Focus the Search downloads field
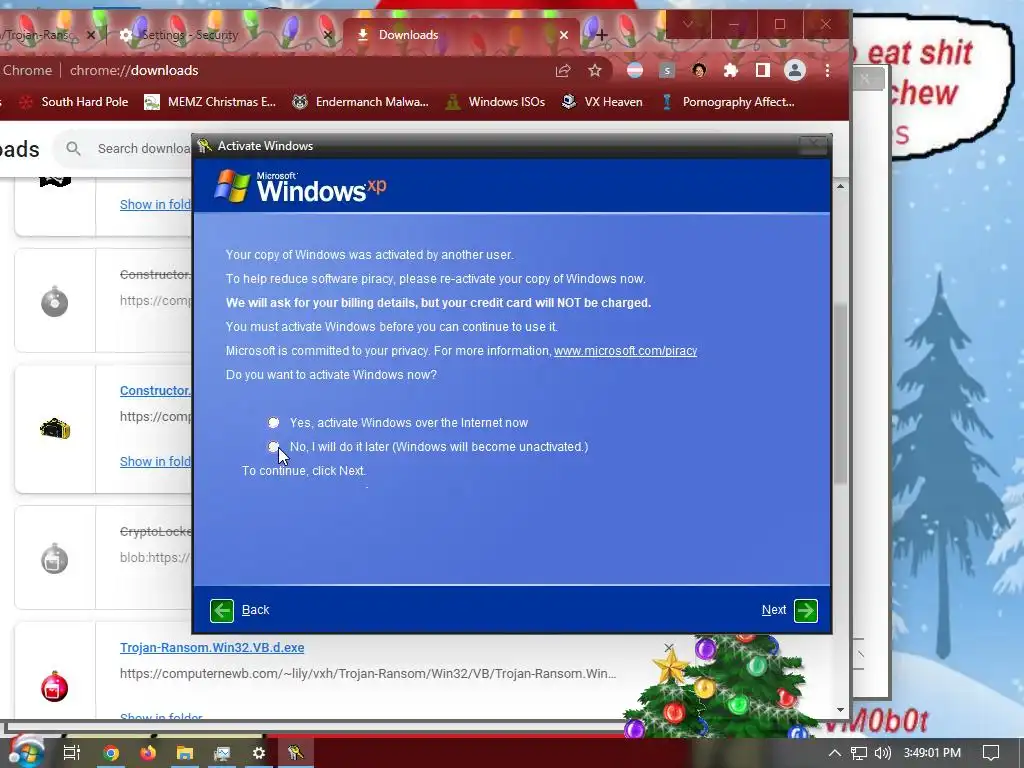The width and height of the screenshot is (1024, 768). point(144,149)
